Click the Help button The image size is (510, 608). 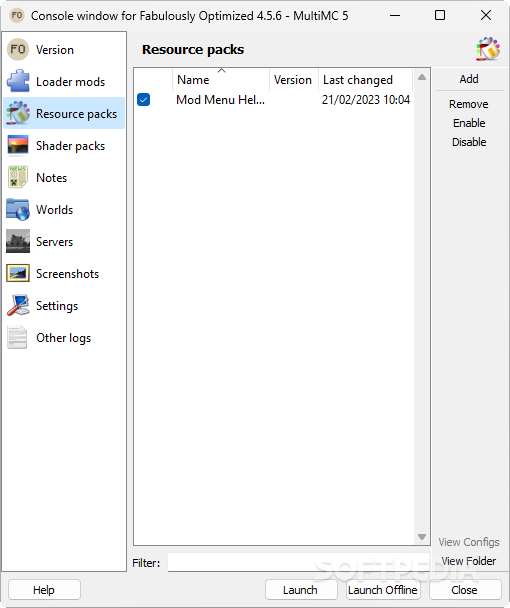[44, 590]
